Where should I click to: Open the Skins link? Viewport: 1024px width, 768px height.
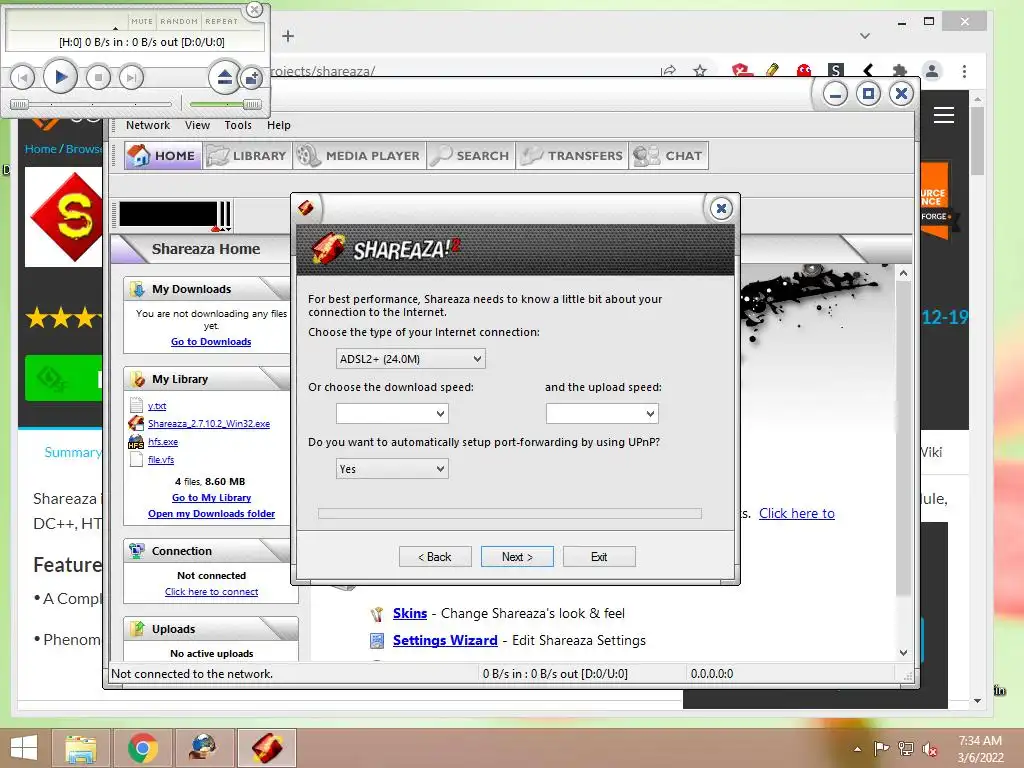(x=409, y=613)
